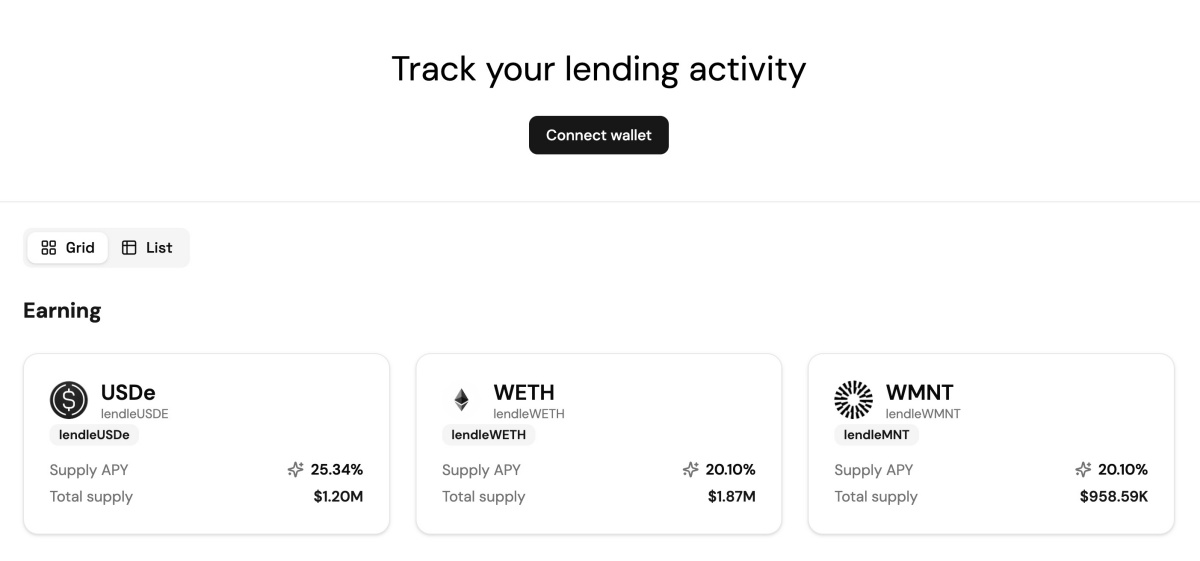Click sparkle icon in WMNT card

coord(1082,469)
